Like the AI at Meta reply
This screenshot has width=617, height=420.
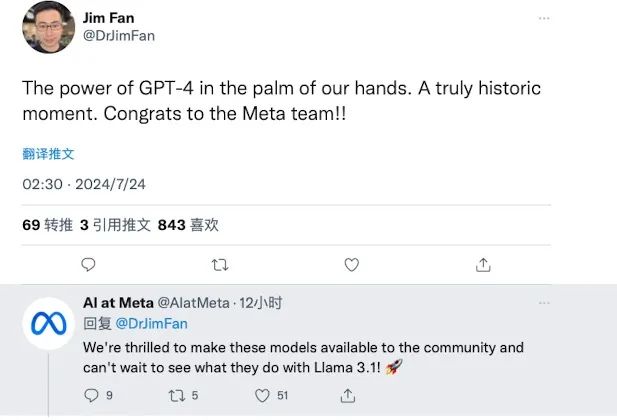[262, 396]
